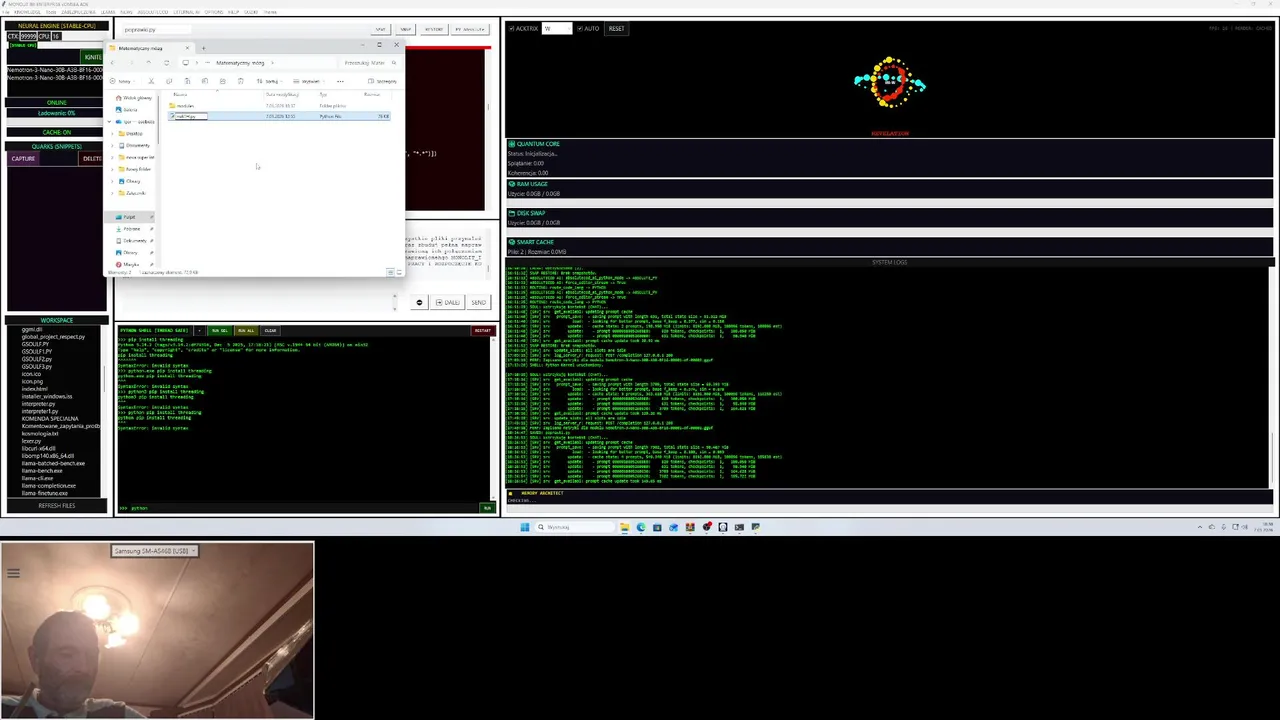Click the chevron after Matematyczny mózg breadcrumb
The width and height of the screenshot is (1280, 720).
click(272, 63)
